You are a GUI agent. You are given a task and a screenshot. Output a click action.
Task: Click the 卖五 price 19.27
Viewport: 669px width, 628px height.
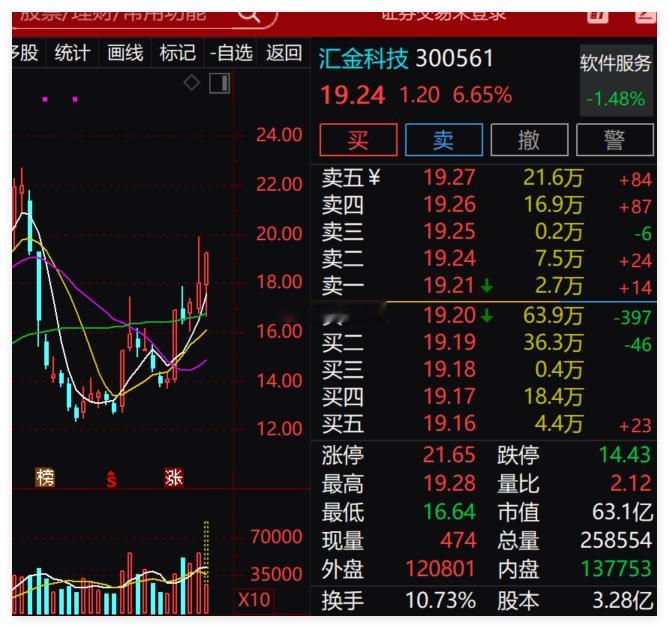449,177
